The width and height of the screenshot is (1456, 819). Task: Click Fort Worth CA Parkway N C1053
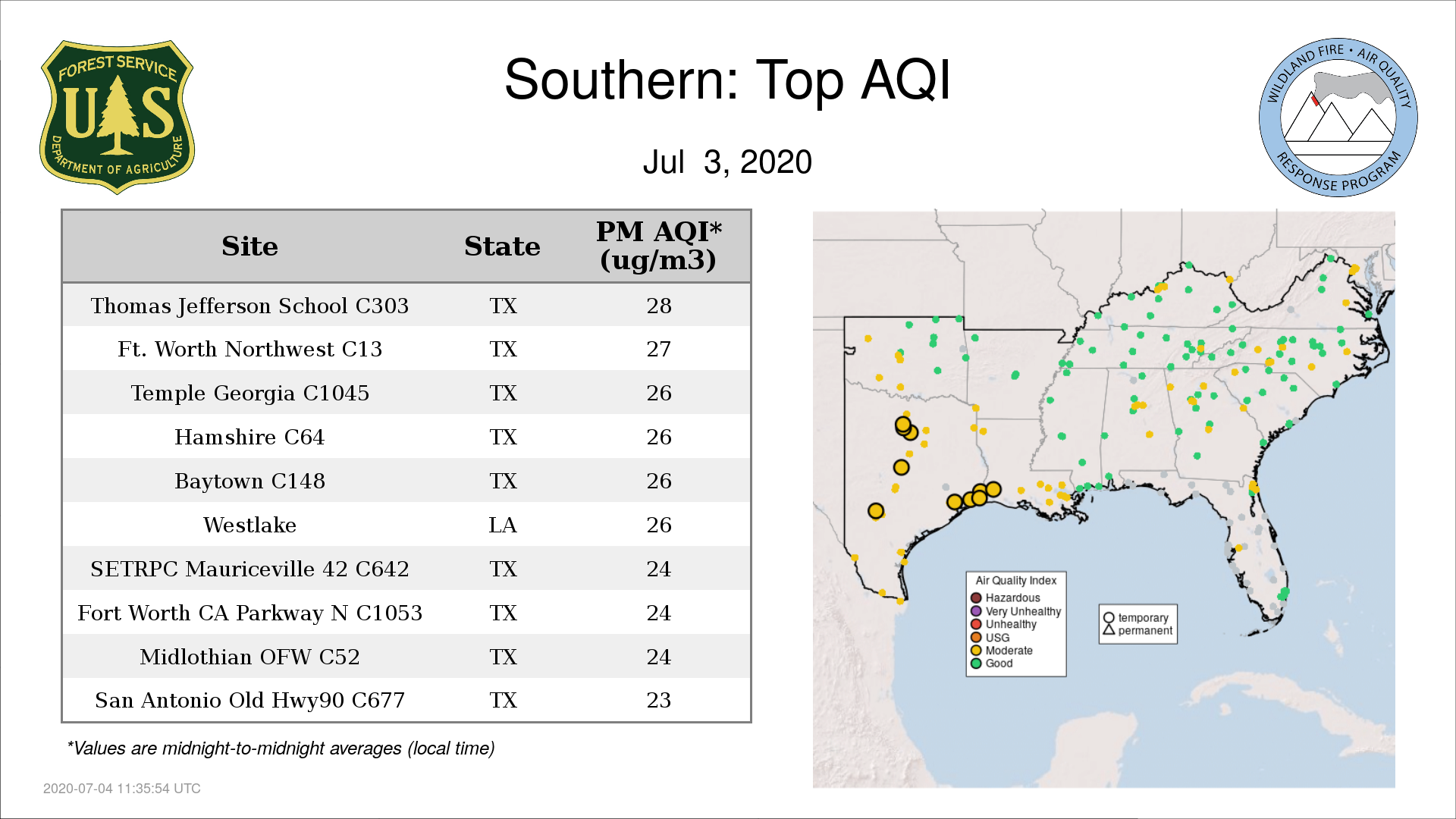coord(249,613)
